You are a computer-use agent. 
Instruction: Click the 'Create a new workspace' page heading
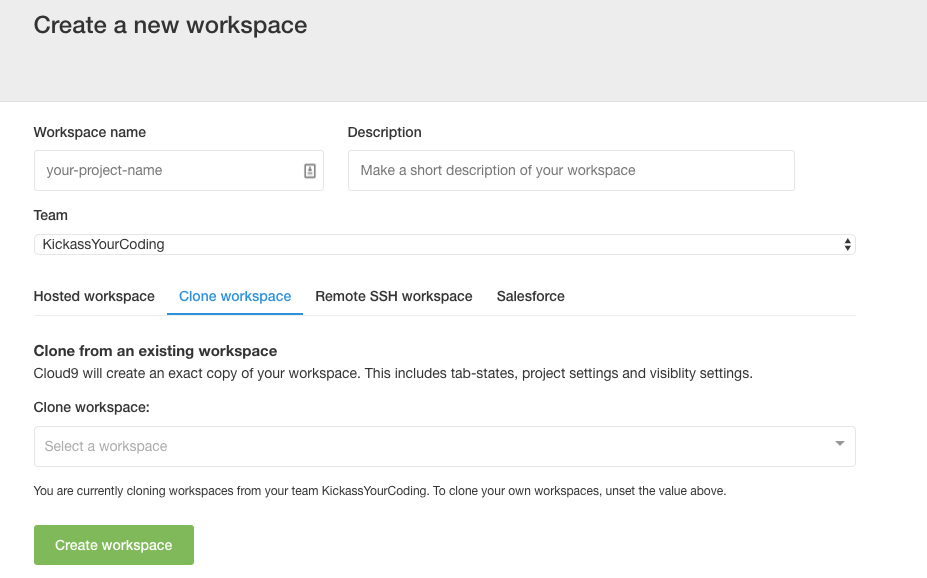coord(170,25)
